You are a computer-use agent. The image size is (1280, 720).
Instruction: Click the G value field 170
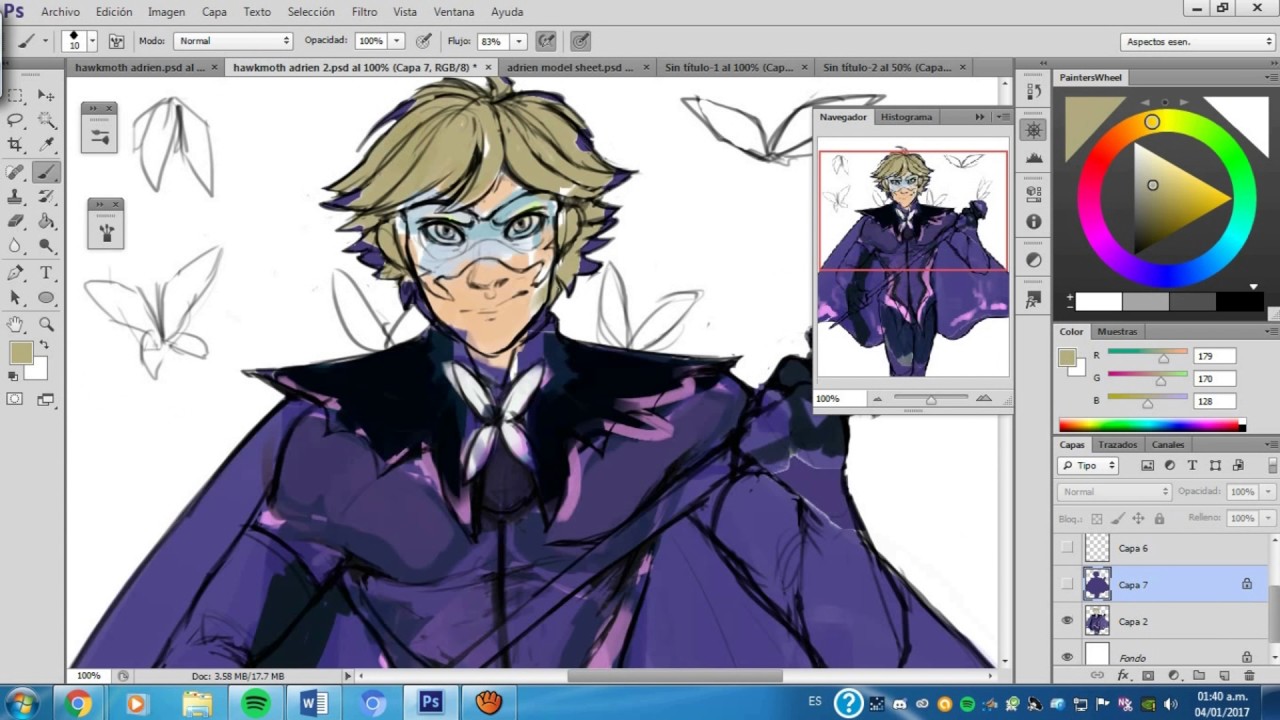1214,378
